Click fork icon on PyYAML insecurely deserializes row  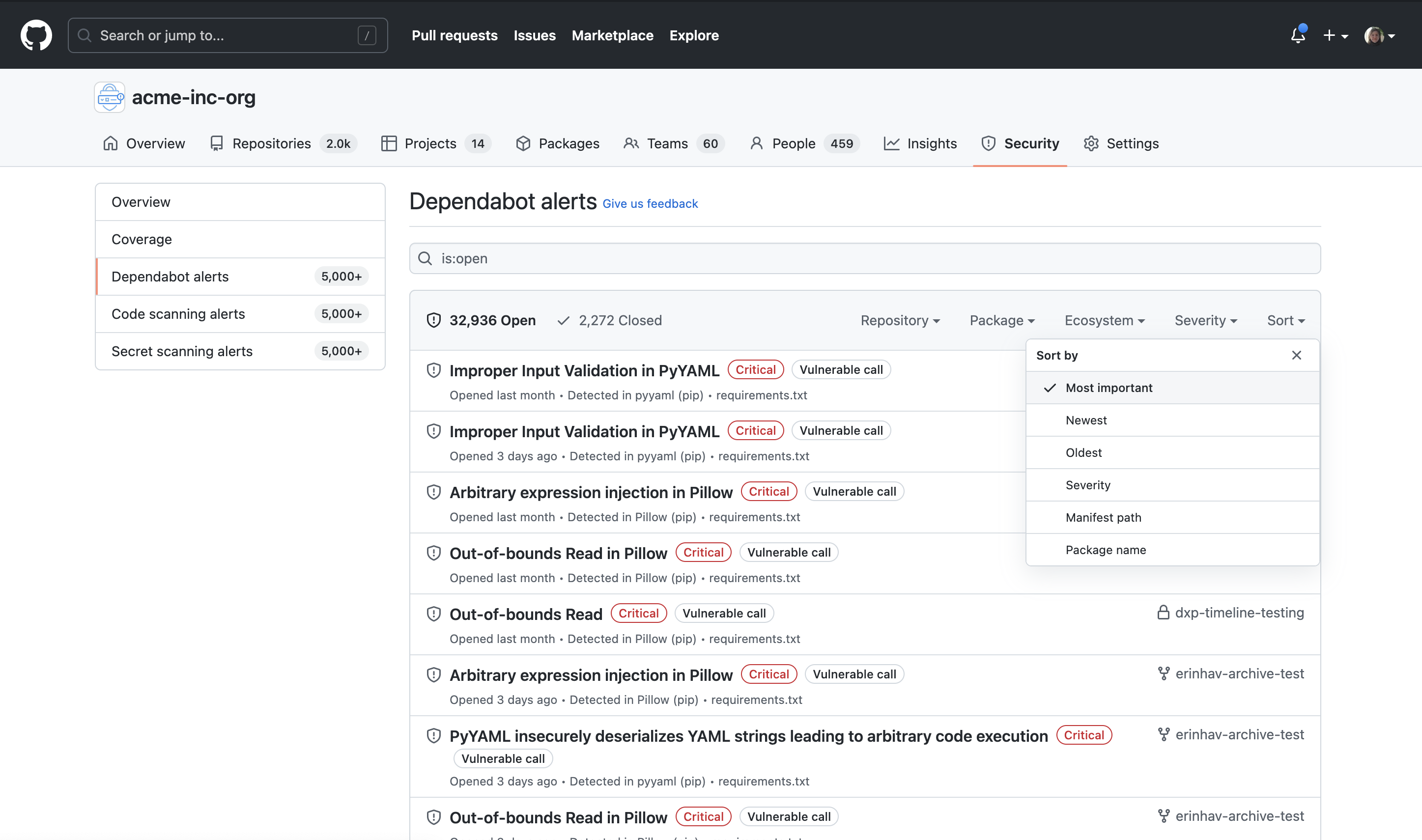pyautogui.click(x=1164, y=735)
